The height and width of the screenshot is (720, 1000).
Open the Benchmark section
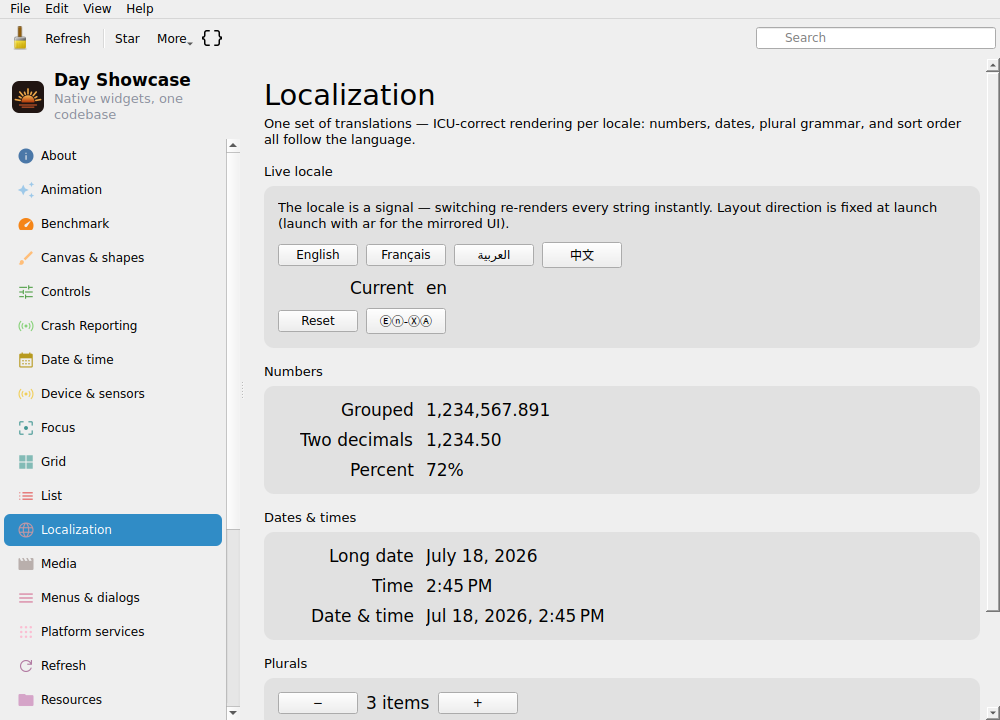tap(113, 224)
